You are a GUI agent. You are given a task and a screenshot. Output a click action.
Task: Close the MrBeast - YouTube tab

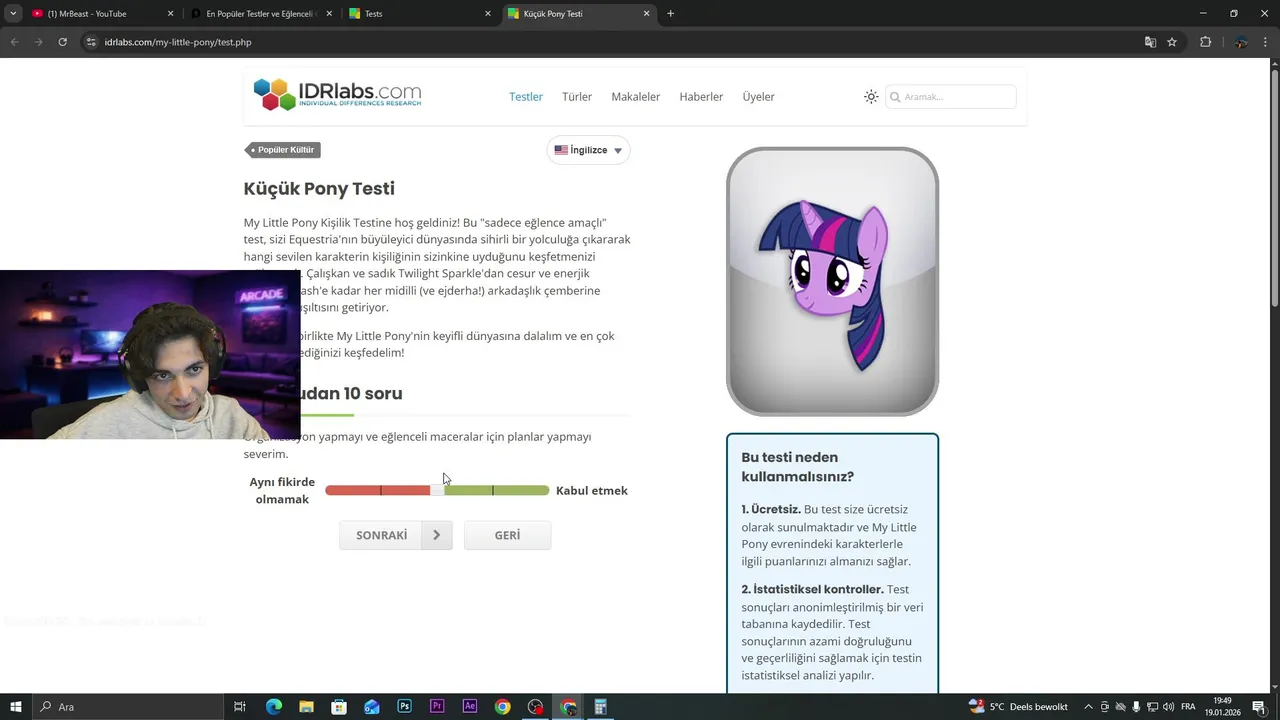171,14
